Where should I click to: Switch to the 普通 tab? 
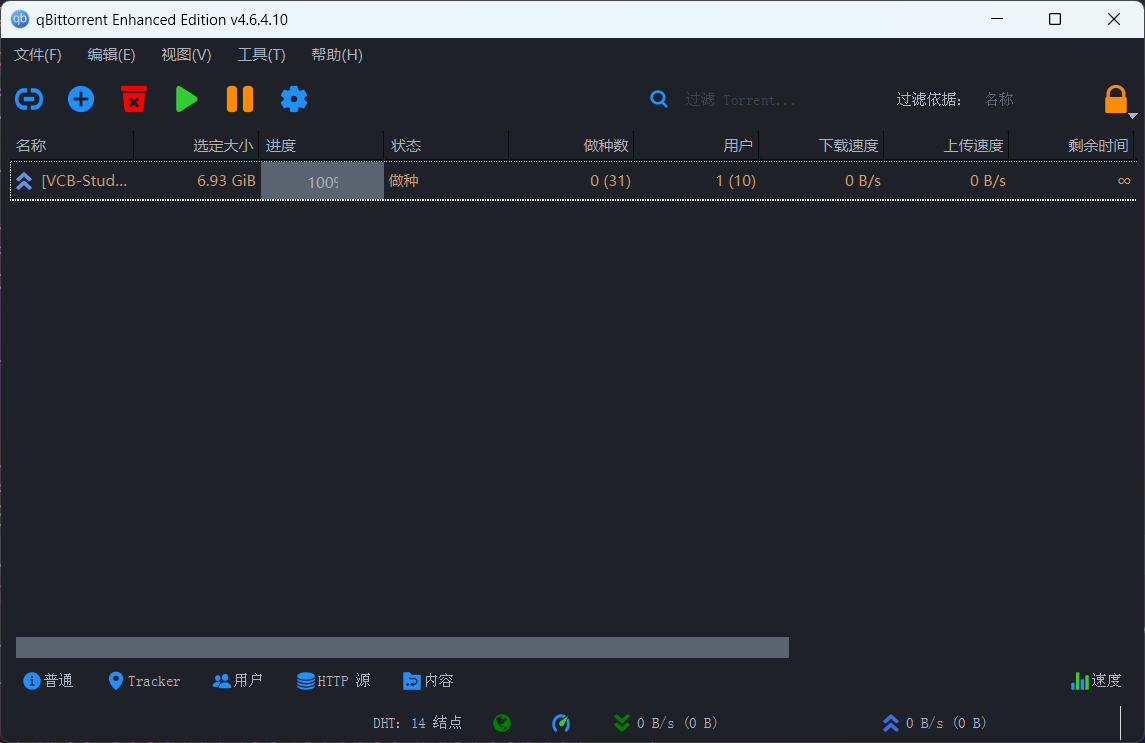(48, 681)
